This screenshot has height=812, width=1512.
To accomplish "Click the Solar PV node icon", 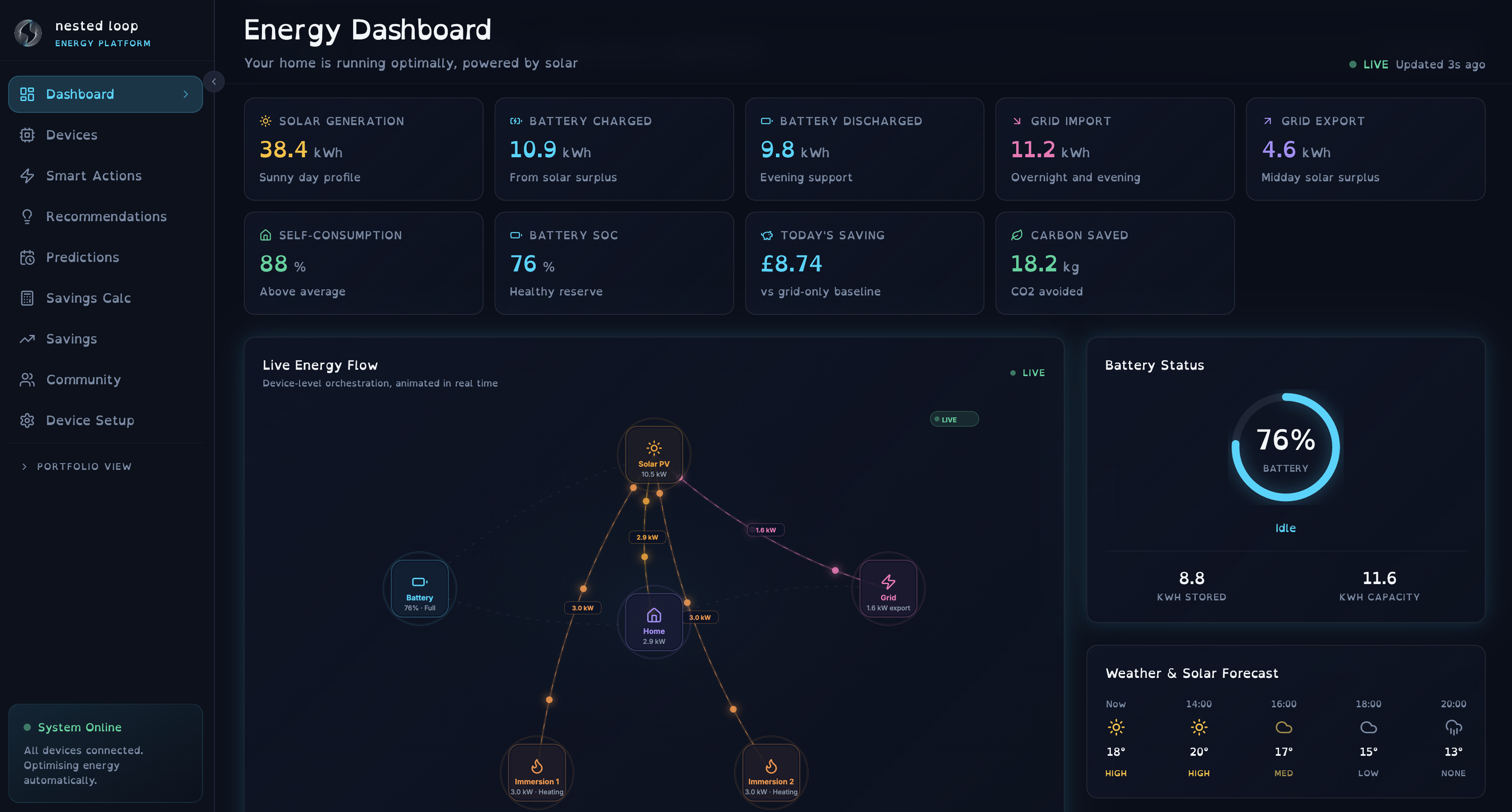I will [654, 448].
